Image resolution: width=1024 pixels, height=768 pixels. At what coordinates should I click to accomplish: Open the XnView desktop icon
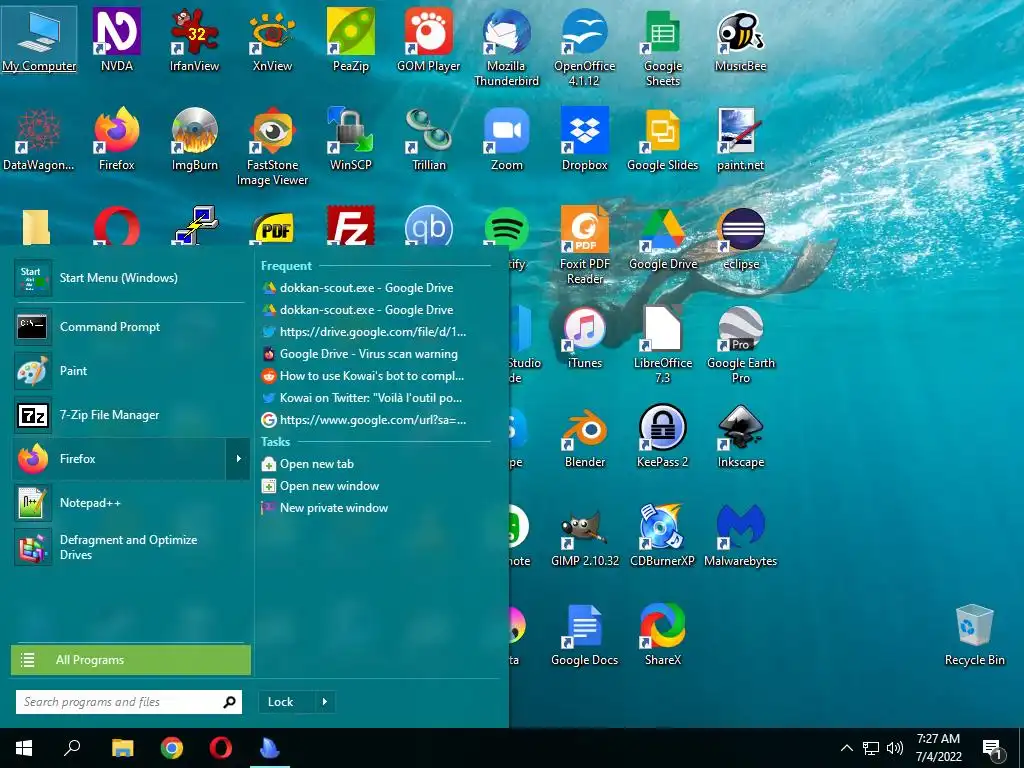tap(272, 39)
